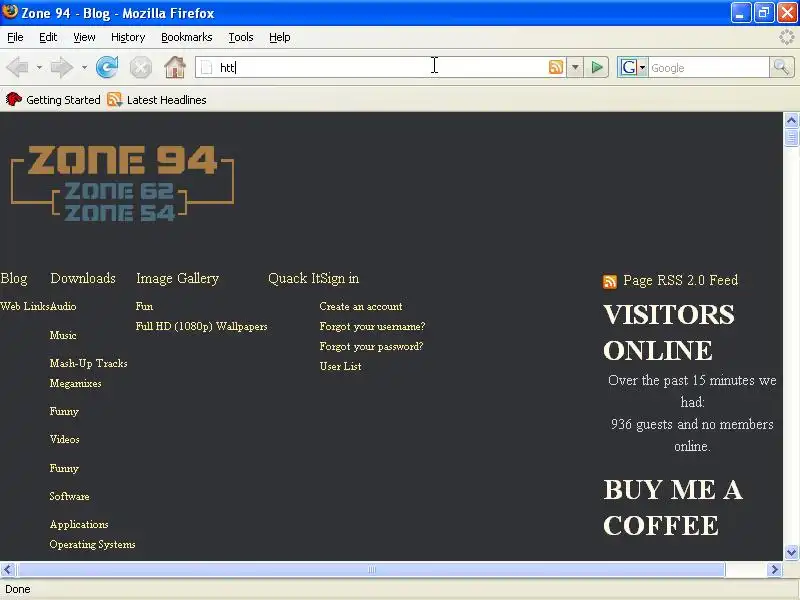Click Forgot your password? link
Viewport: 800px width, 600px height.
371,346
